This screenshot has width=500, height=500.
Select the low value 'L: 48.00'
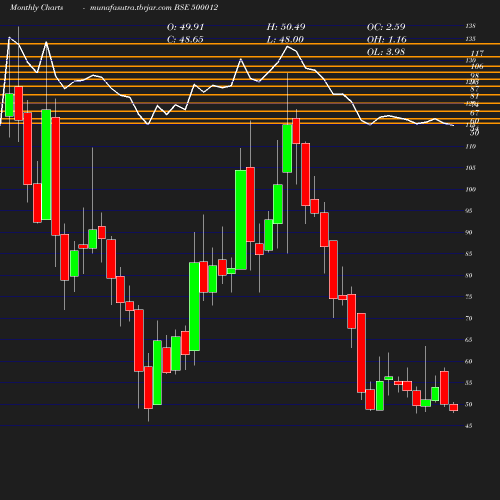coord(285,40)
